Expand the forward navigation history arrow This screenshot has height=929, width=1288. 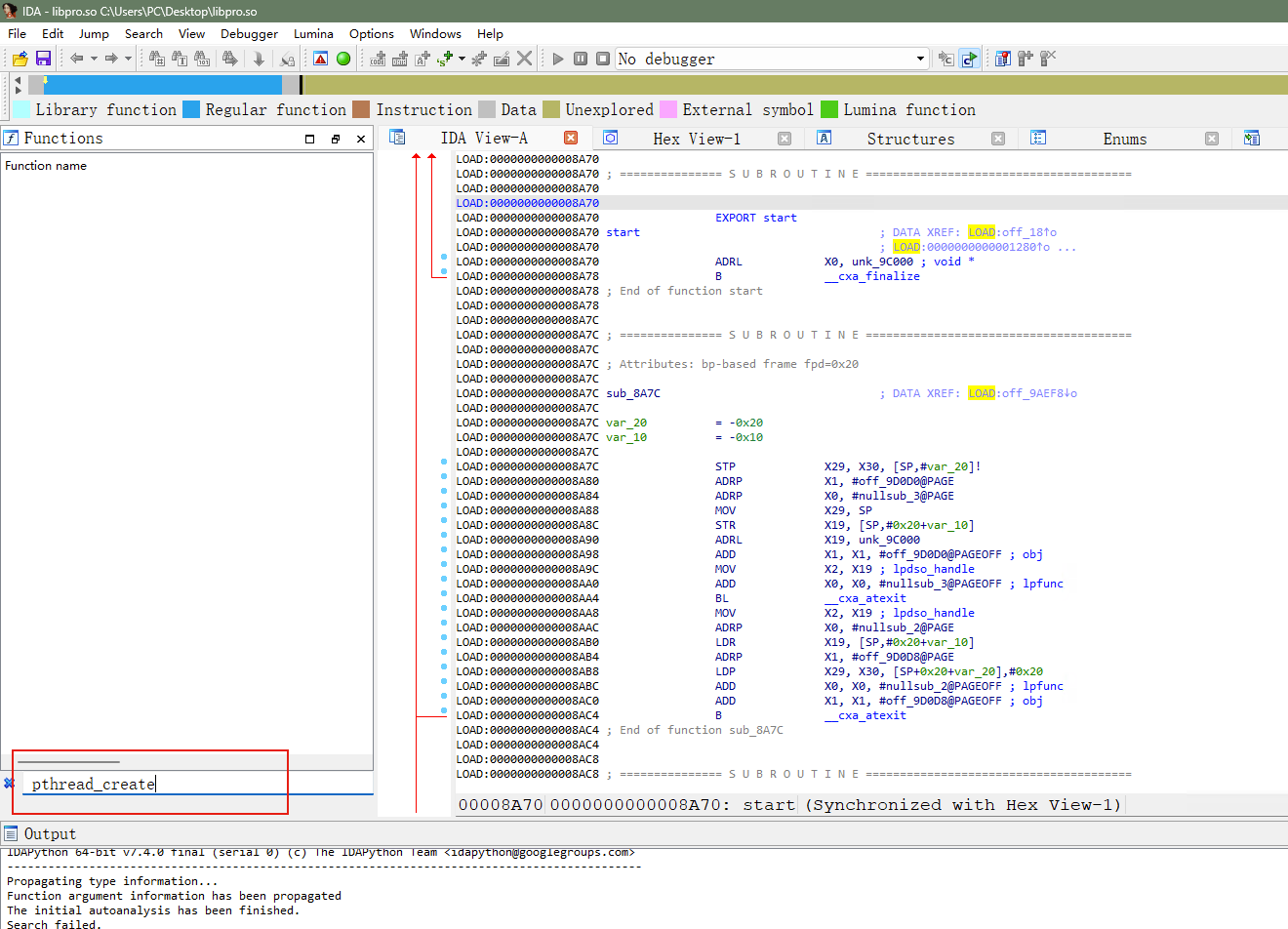pyautogui.click(x=128, y=59)
